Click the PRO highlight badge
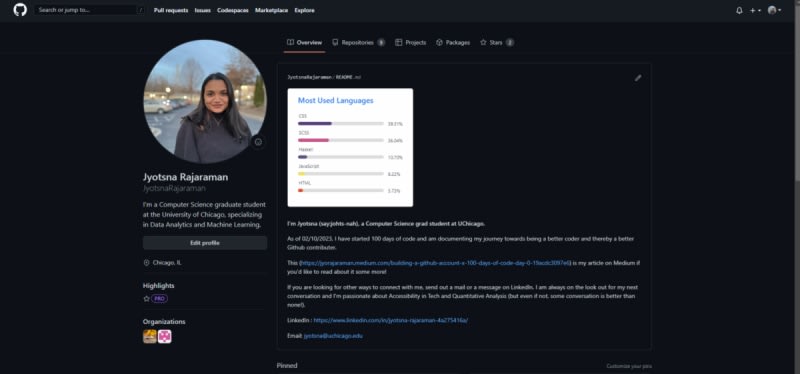This screenshot has width=800, height=374. 159,298
